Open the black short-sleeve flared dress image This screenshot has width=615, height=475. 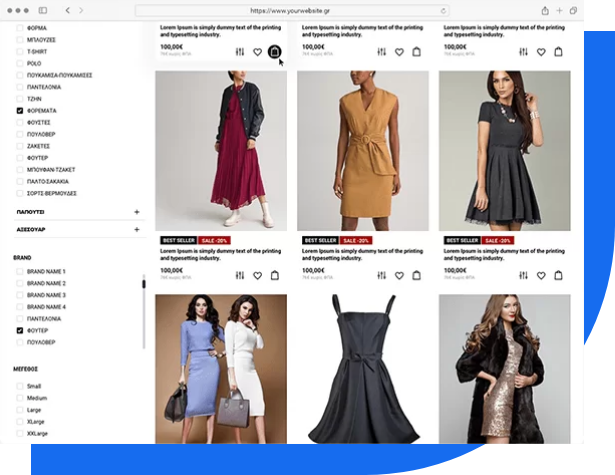tap(504, 151)
